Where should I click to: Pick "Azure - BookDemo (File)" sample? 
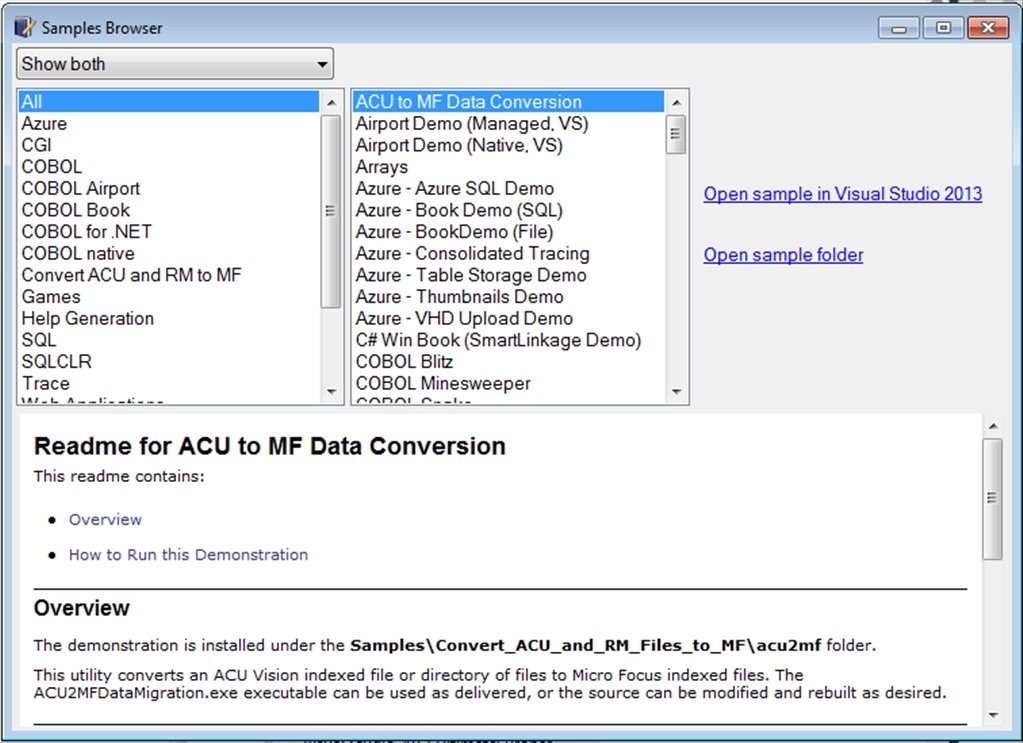[508, 232]
